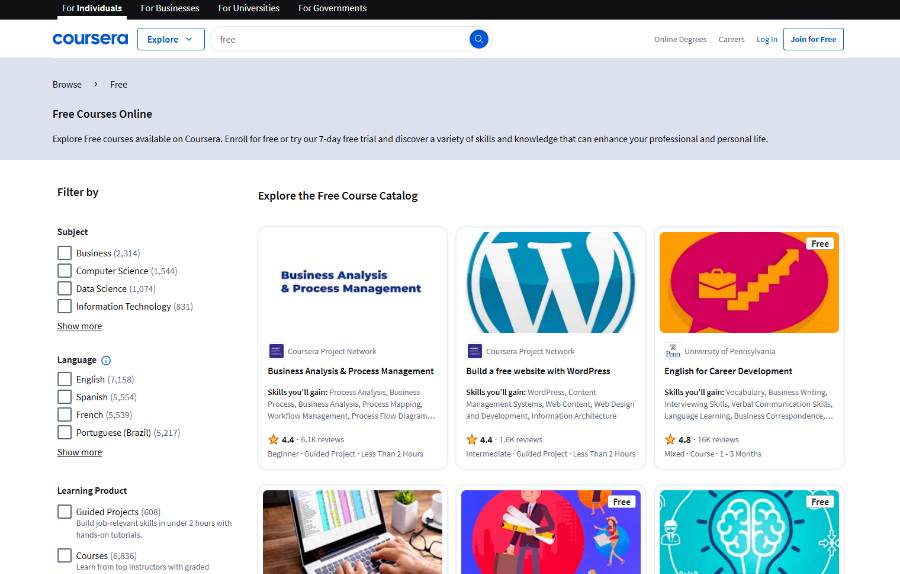
Task: Click "Beginner · Guided Project" details line
Action: point(346,454)
